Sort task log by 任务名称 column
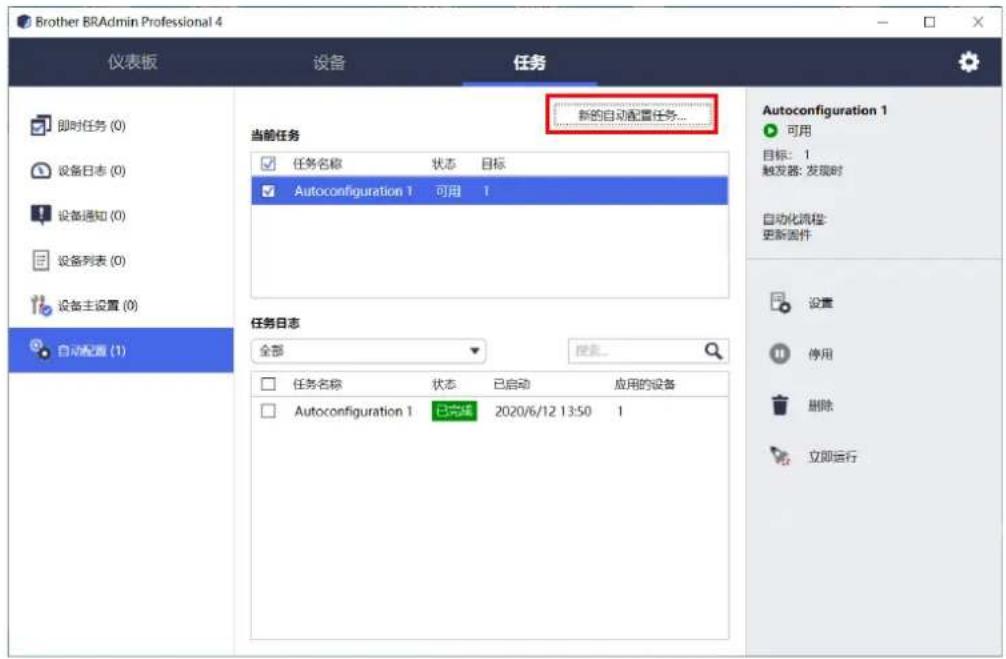 pyautogui.click(x=318, y=384)
